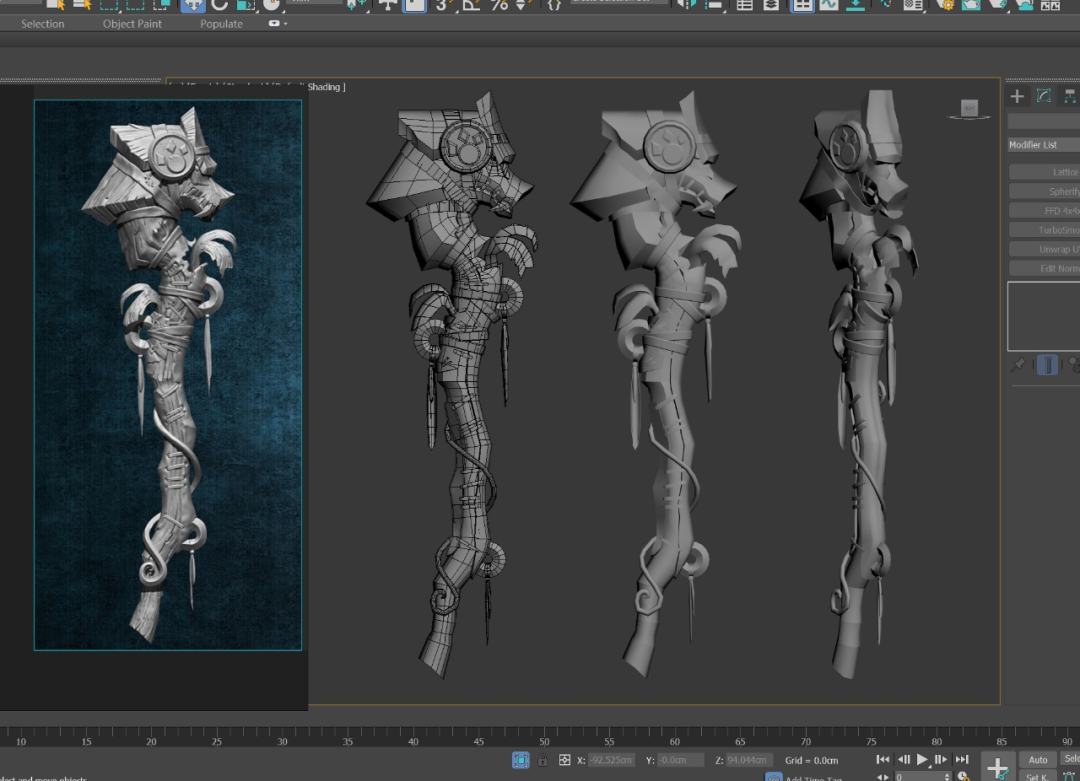
Task: Enable Auto key mode
Action: tap(1038, 760)
